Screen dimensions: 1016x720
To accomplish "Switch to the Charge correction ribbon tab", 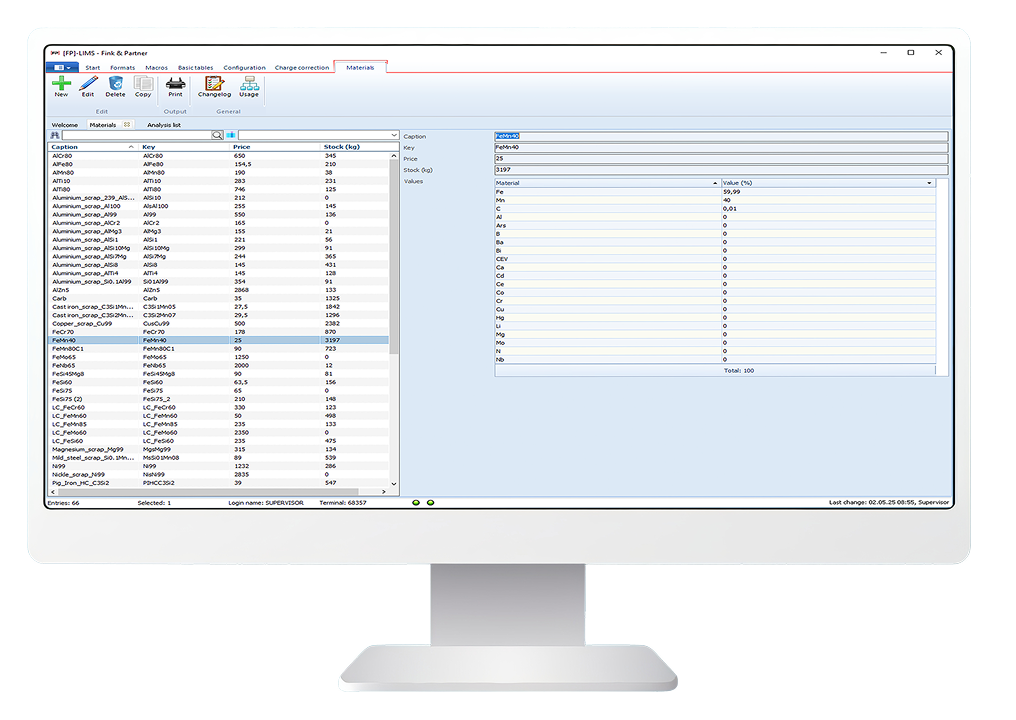I will tap(301, 68).
